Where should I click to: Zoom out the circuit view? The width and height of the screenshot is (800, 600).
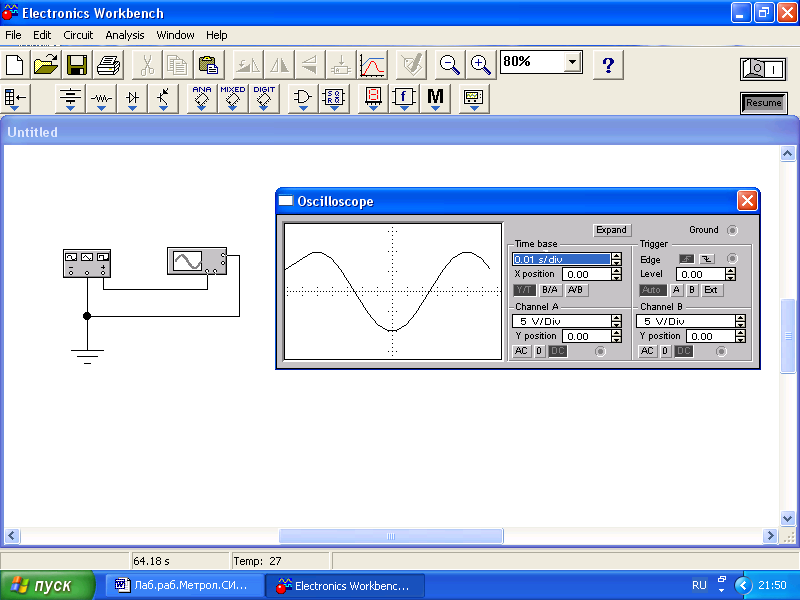449,65
